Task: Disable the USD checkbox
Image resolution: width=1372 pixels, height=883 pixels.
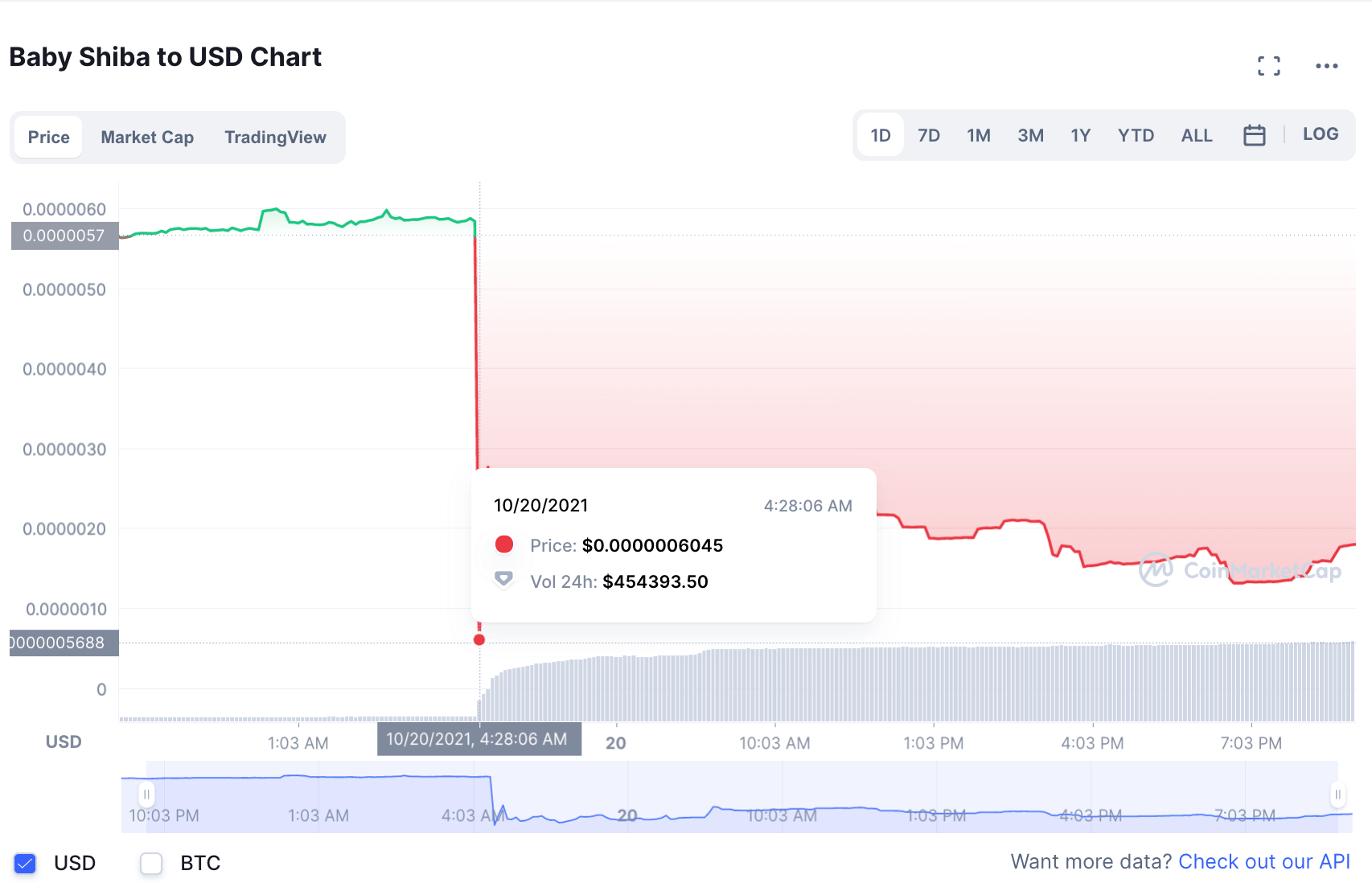Action: 25,863
